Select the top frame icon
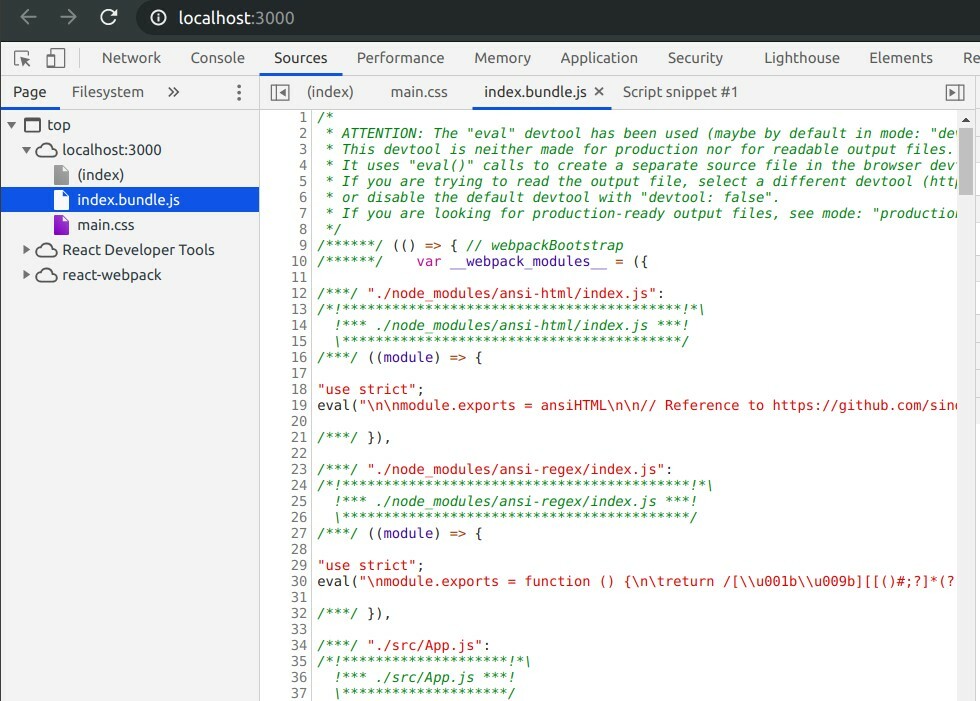This screenshot has height=701, width=980. click(32, 125)
